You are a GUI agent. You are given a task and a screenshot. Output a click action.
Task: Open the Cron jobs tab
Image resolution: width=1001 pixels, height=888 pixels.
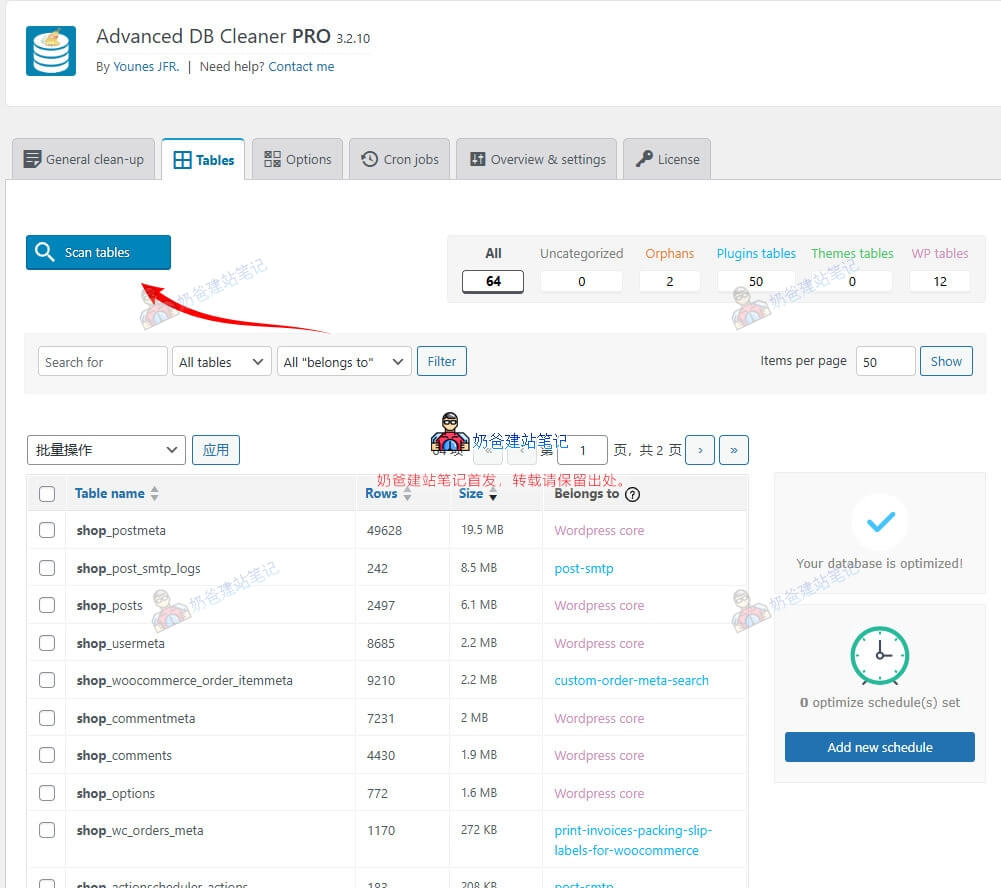coord(399,159)
